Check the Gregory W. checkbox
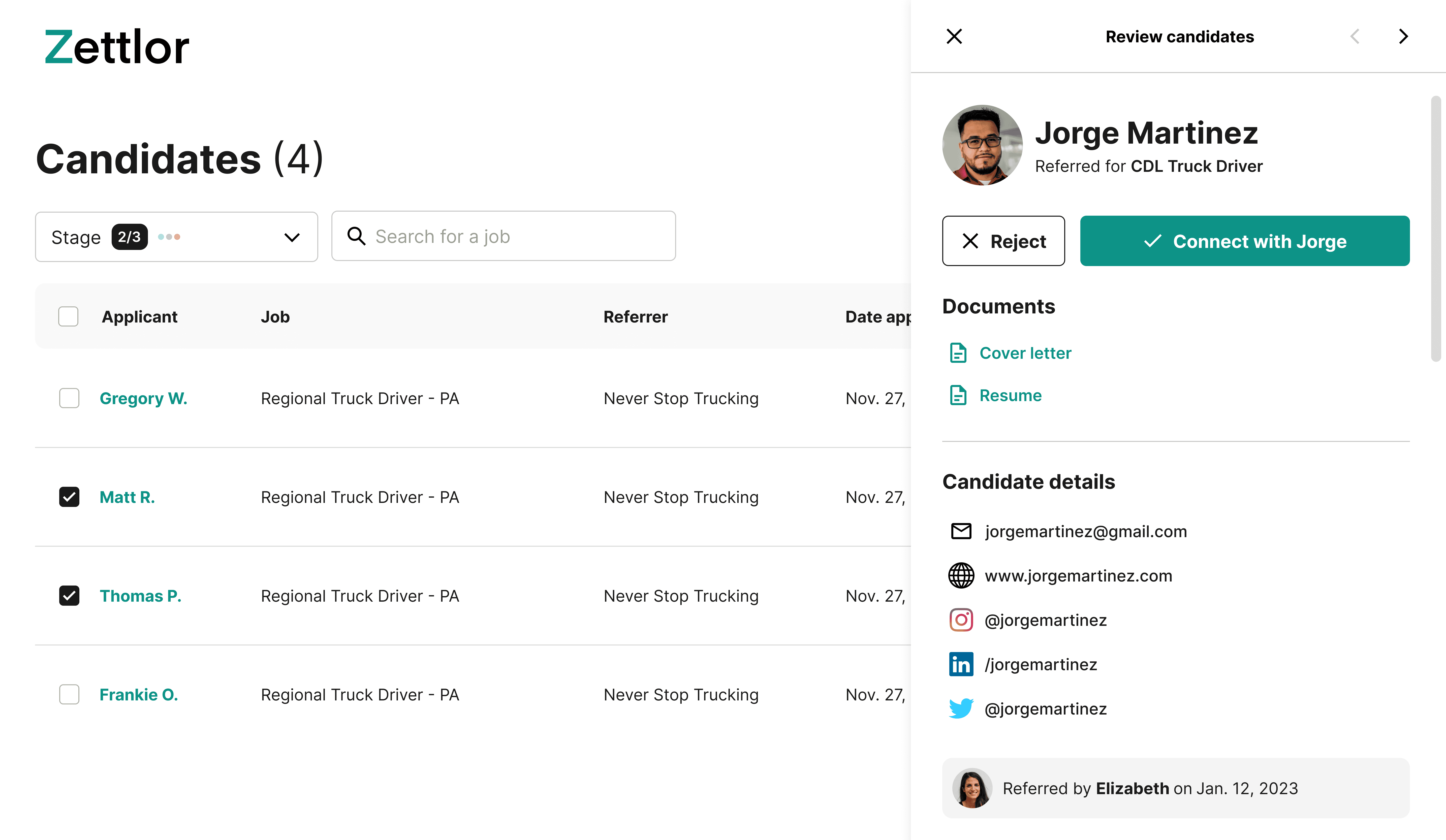The image size is (1446, 840). tap(70, 398)
